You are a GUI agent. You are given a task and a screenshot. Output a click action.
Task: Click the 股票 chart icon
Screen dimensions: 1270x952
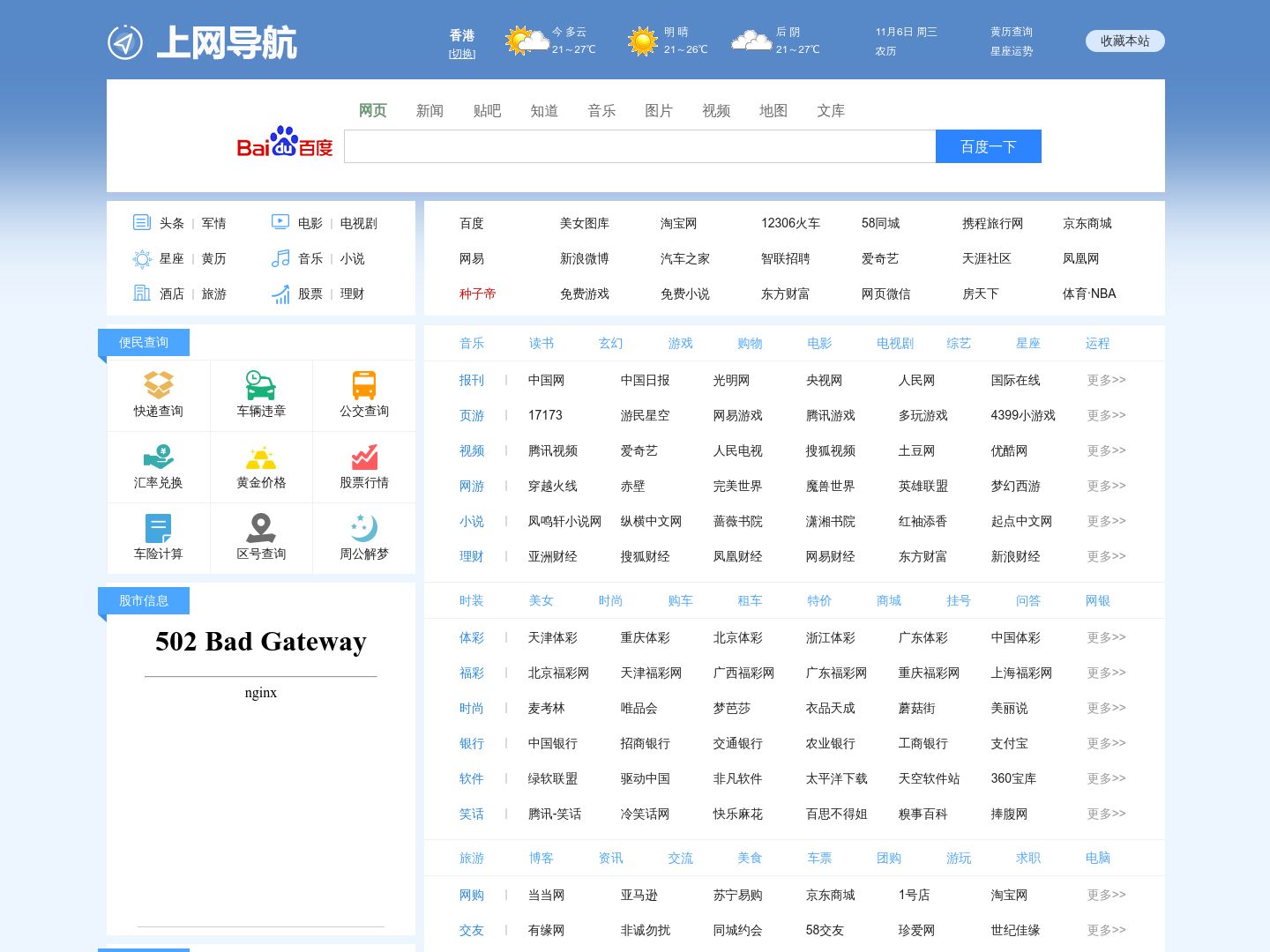(280, 294)
